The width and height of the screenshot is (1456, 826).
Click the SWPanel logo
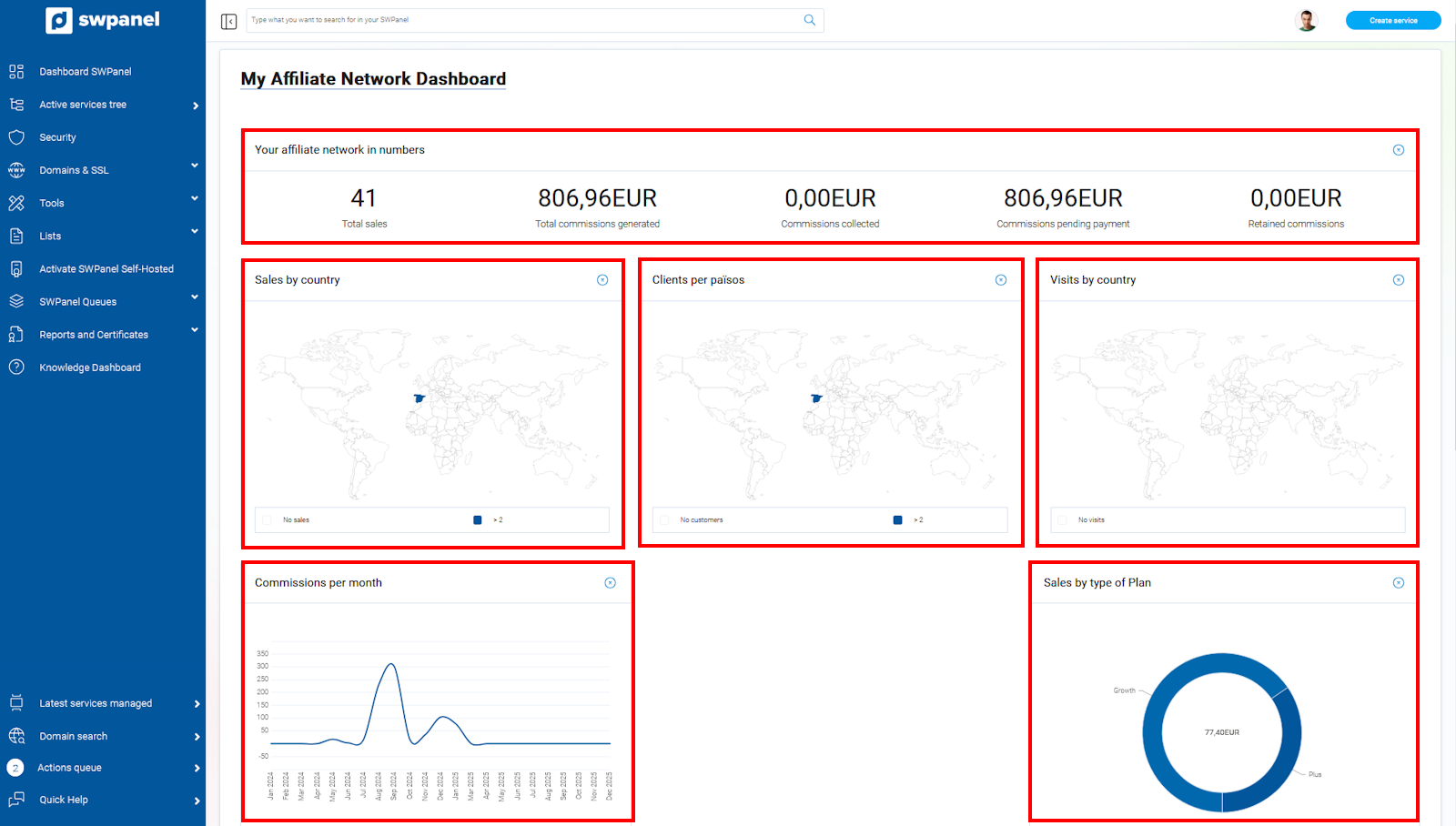pos(103,20)
